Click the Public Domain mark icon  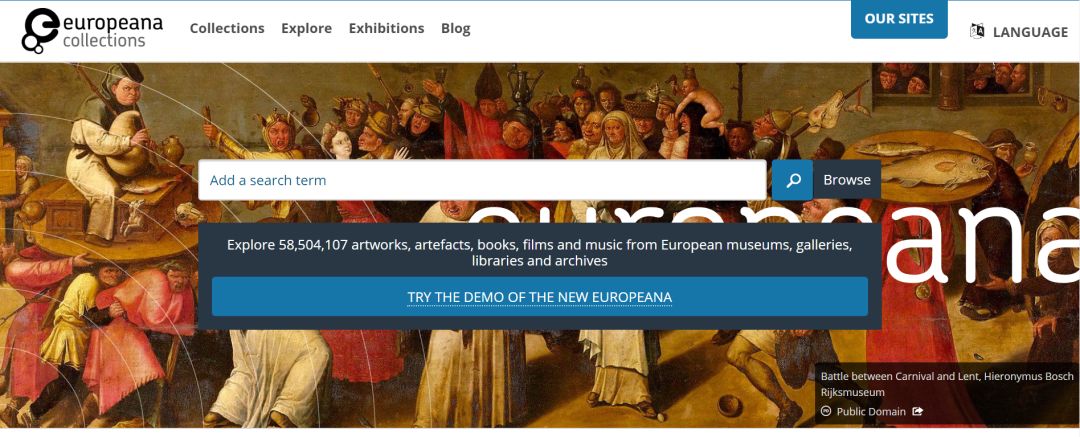827,411
